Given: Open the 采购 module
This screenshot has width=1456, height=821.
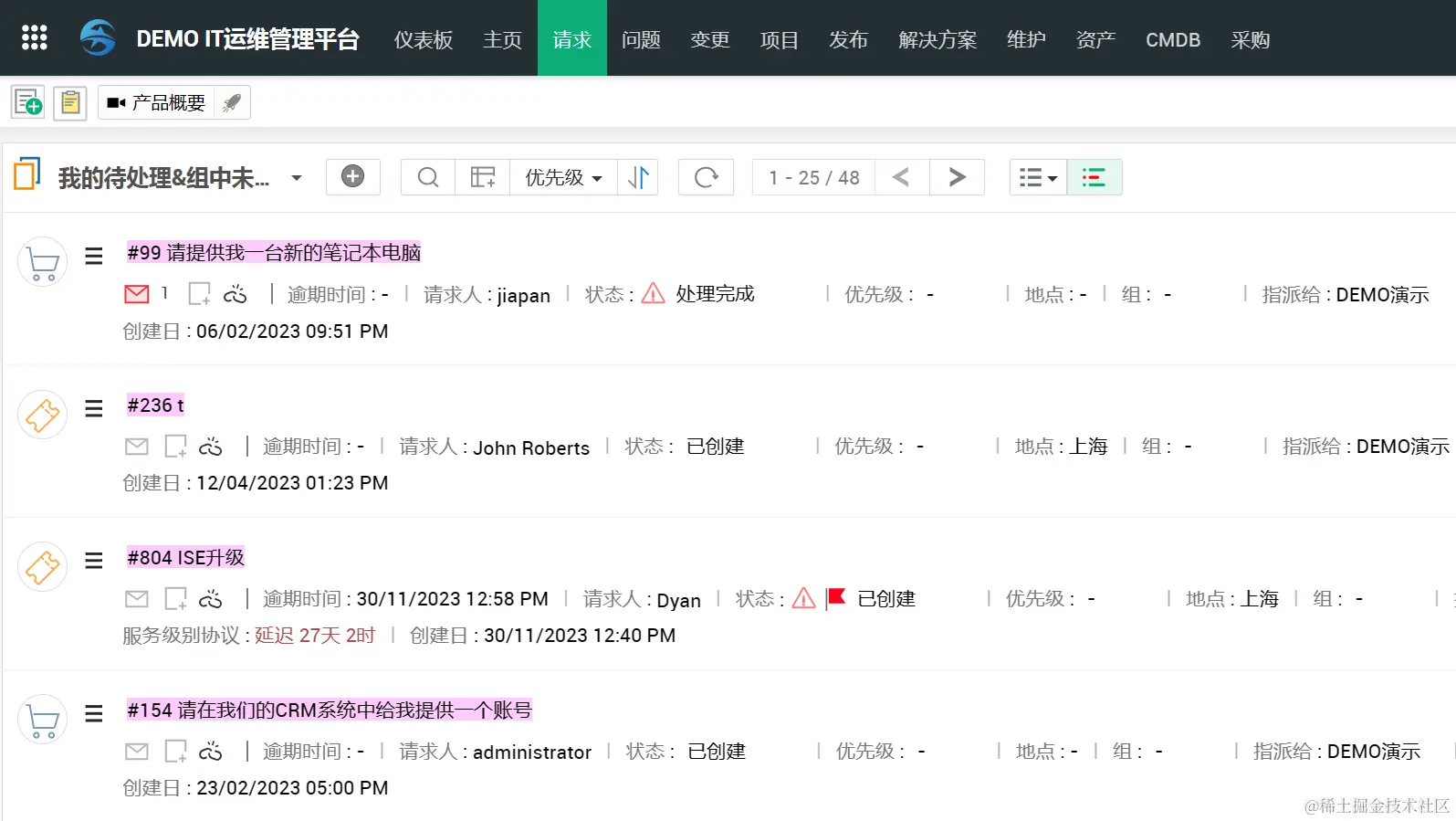Looking at the screenshot, I should (x=1250, y=39).
